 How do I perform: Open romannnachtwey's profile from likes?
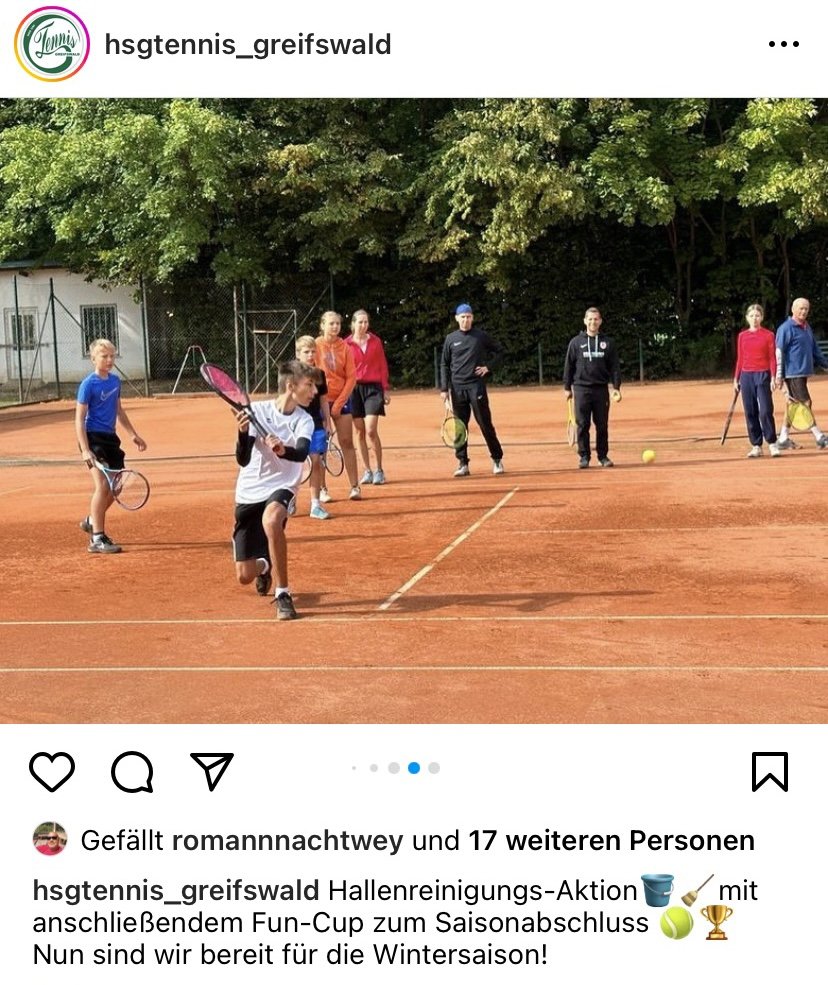point(288,841)
